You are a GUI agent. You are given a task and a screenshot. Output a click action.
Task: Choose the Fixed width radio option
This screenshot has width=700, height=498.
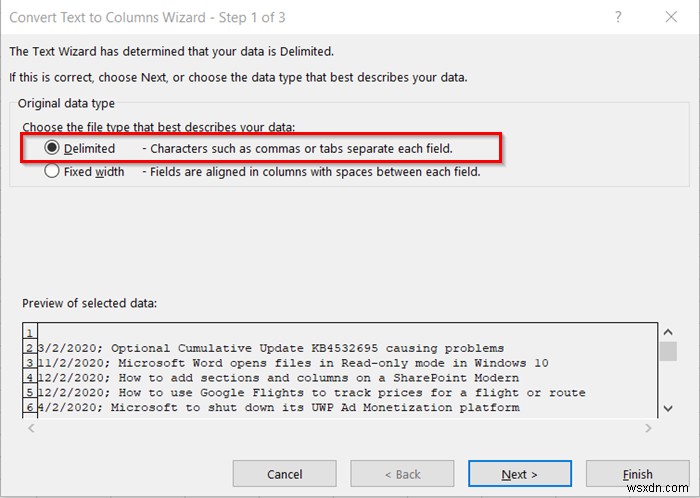pos(52,171)
